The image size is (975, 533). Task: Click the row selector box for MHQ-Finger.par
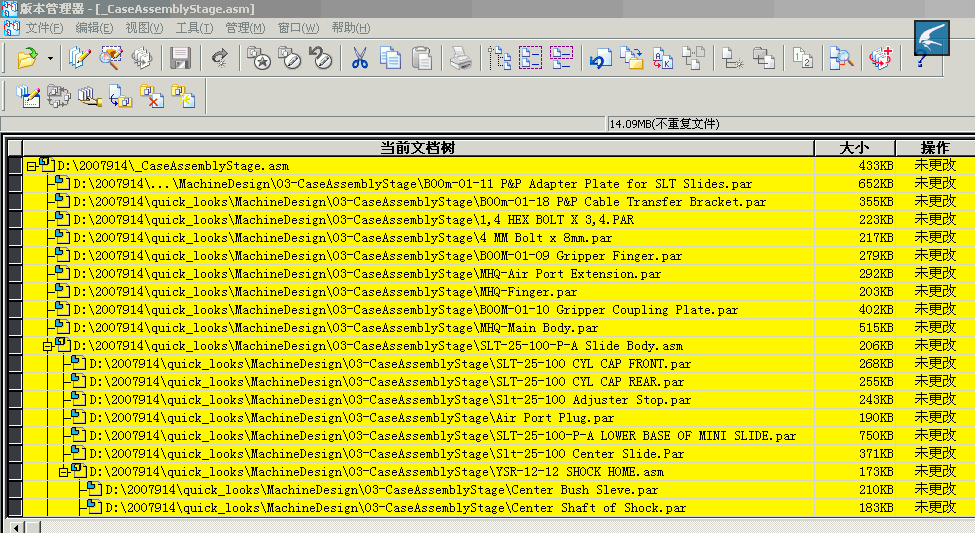[15, 292]
